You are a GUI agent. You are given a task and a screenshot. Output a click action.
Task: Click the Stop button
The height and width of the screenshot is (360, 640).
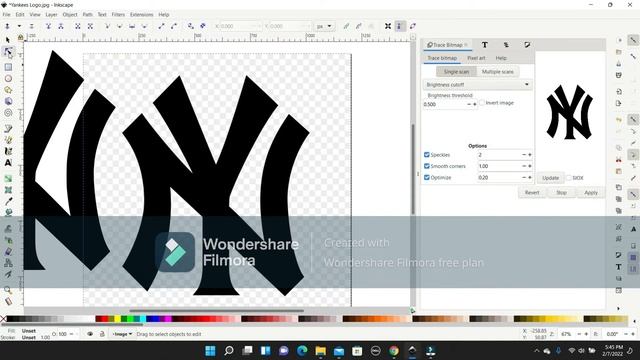(561, 192)
